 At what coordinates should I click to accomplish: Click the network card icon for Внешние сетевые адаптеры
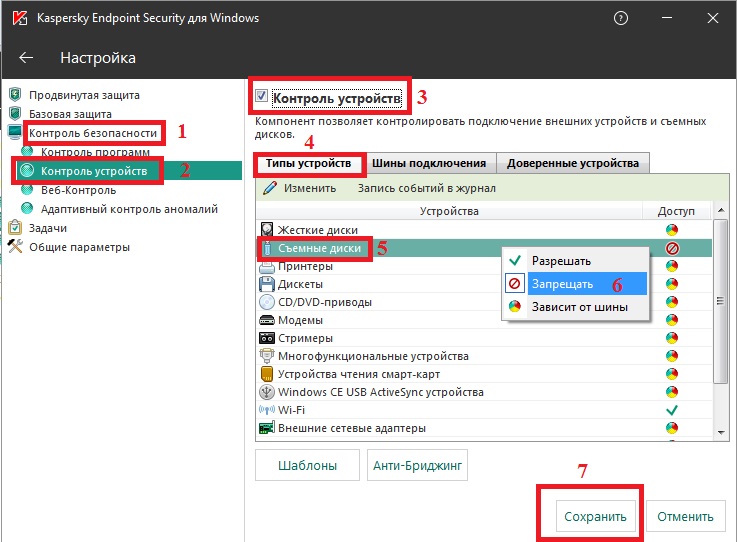[267, 428]
